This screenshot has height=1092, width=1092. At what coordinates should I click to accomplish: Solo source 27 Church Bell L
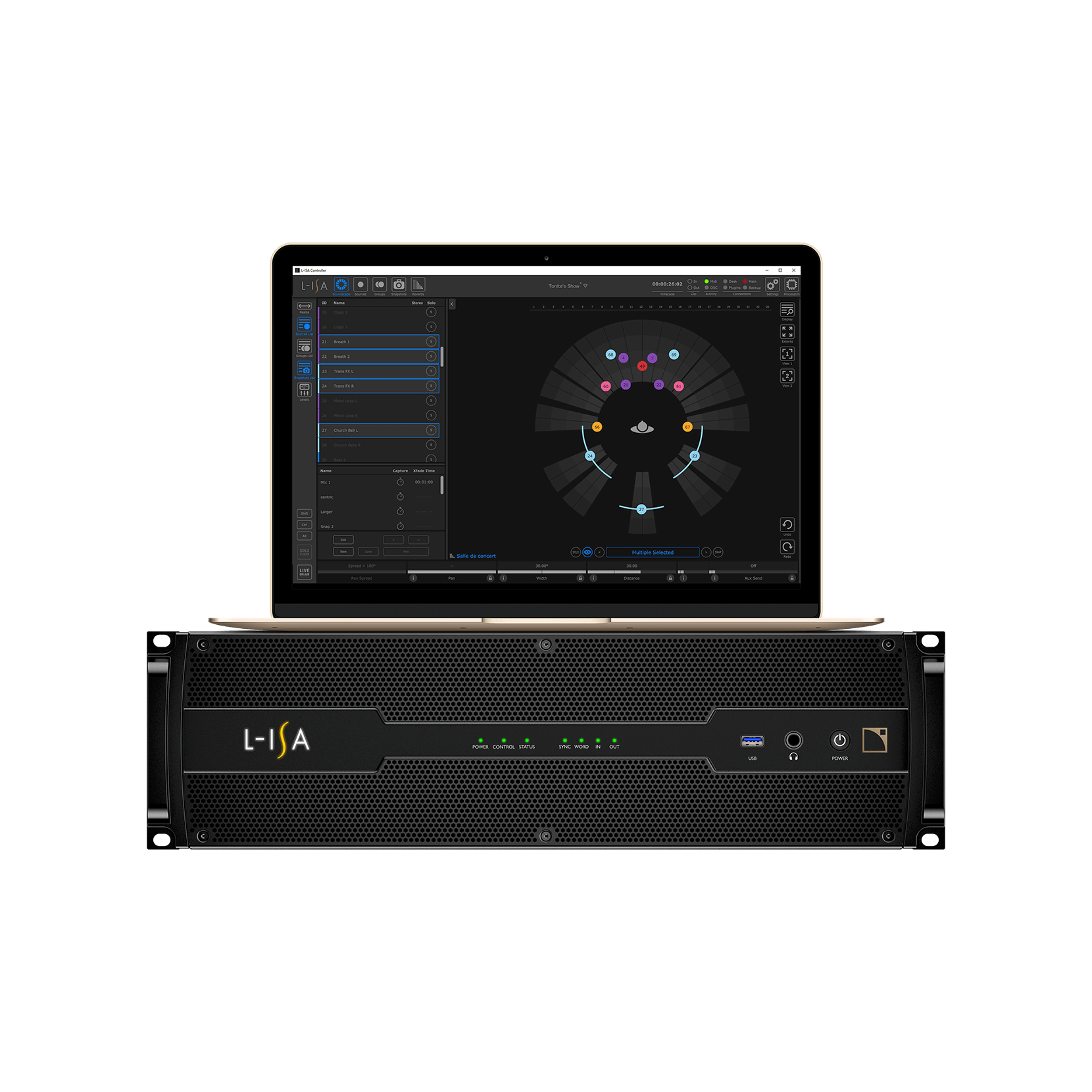(431, 430)
